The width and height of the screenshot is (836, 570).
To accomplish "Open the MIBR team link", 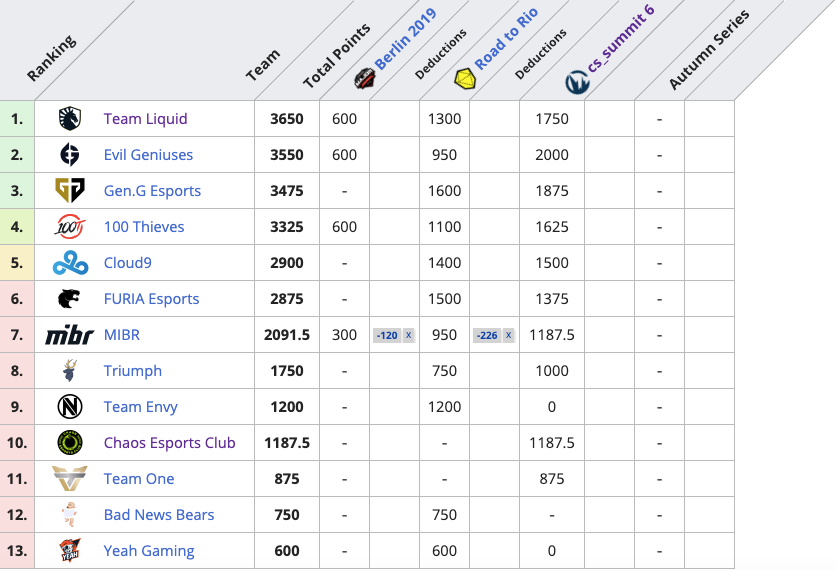I will (122, 335).
